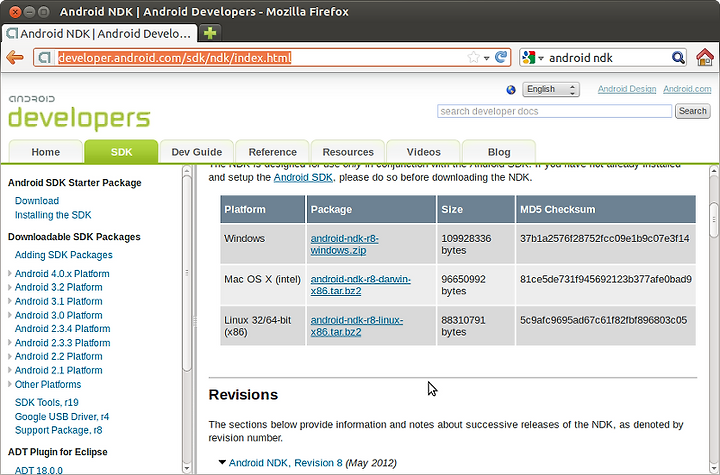Open the English language dropdown
The height and width of the screenshot is (475, 720).
point(551,89)
